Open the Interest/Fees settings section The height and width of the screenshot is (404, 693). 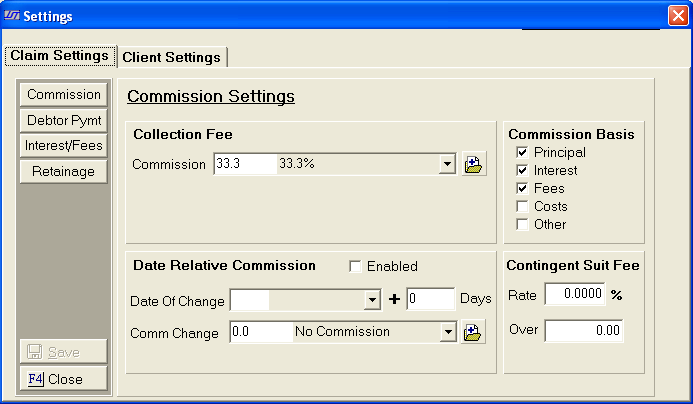[64, 146]
